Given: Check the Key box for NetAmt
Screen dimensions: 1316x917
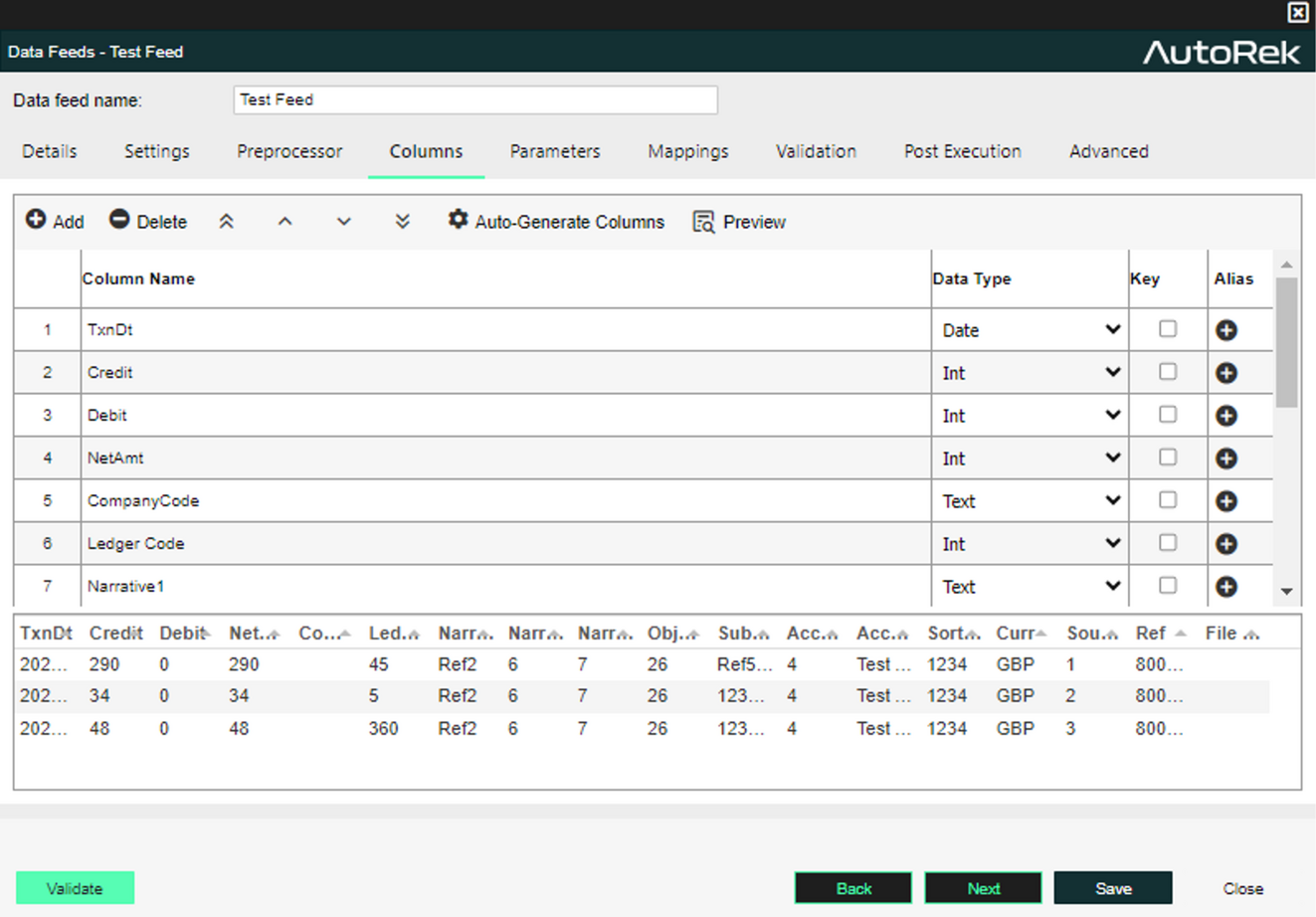Looking at the screenshot, I should [x=1168, y=458].
